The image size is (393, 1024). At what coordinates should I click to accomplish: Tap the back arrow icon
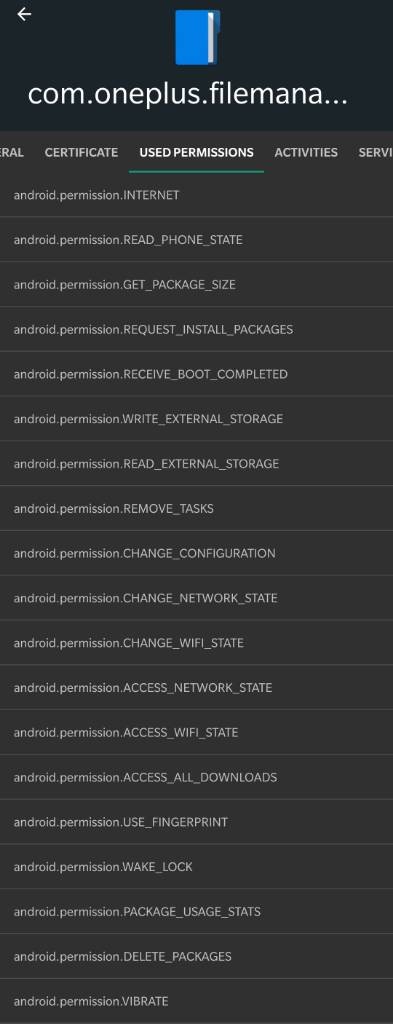pos(24,14)
